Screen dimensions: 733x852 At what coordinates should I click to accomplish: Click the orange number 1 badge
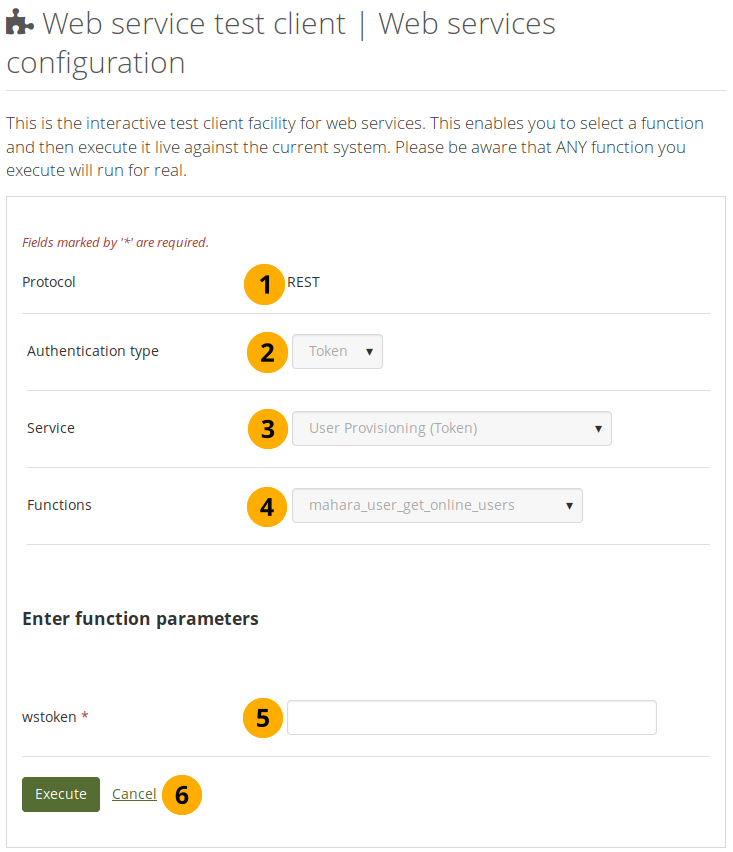tap(265, 283)
